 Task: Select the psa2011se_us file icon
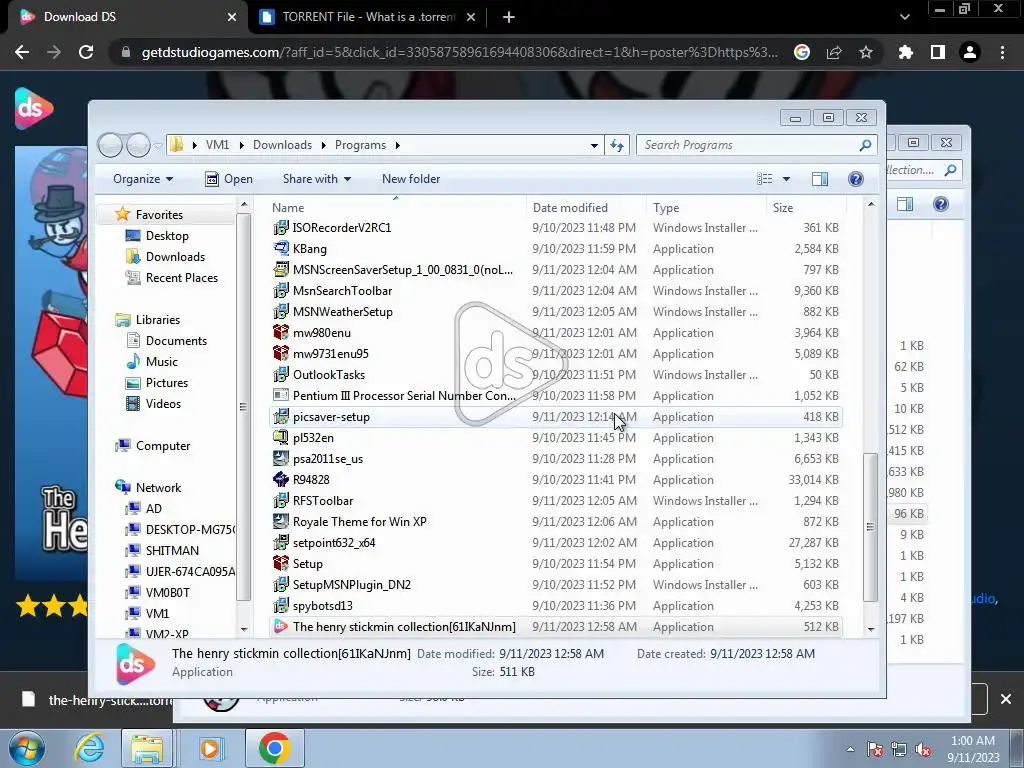click(x=281, y=458)
